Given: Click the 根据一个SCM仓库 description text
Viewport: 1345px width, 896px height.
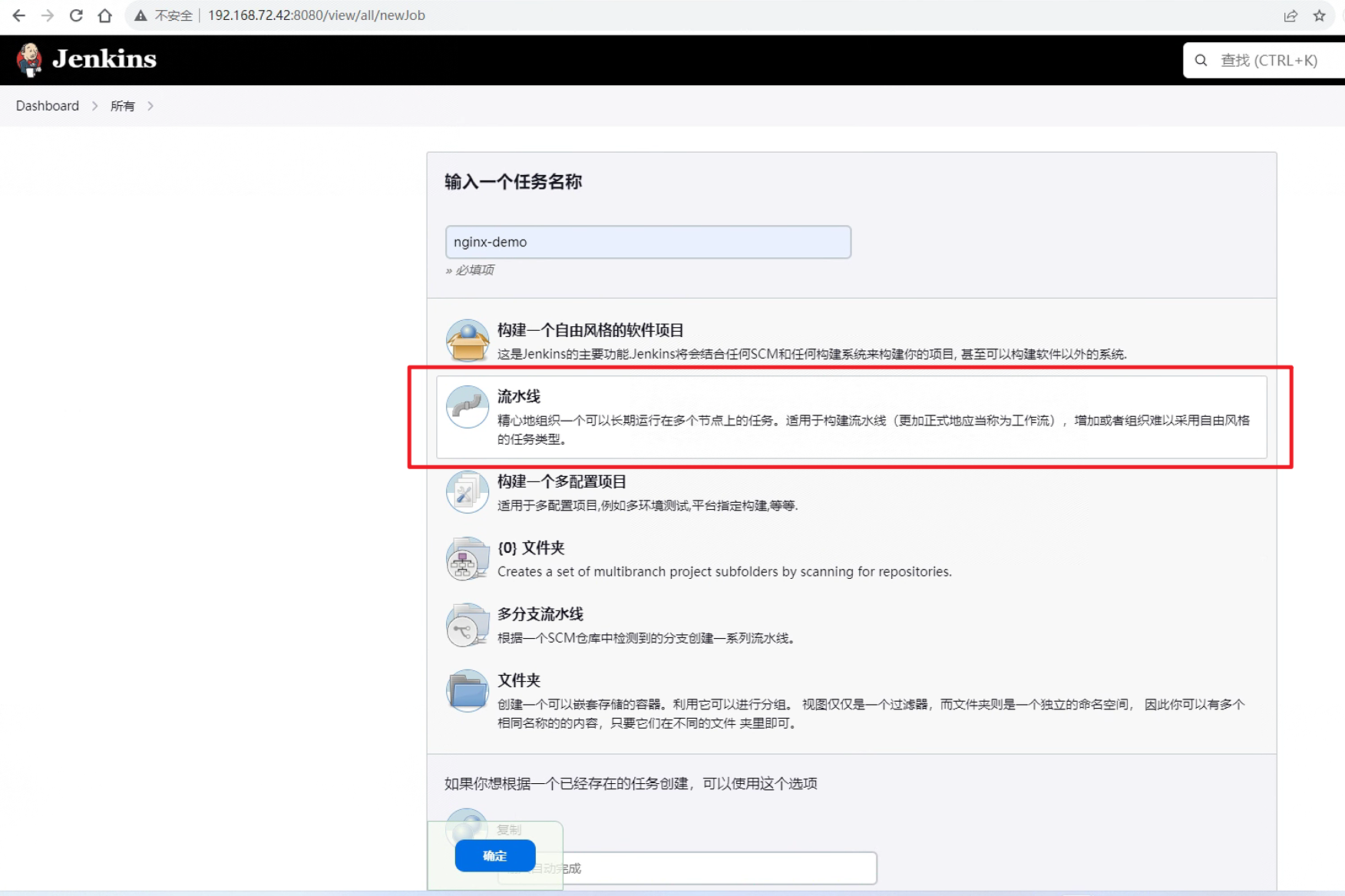Looking at the screenshot, I should [x=648, y=638].
